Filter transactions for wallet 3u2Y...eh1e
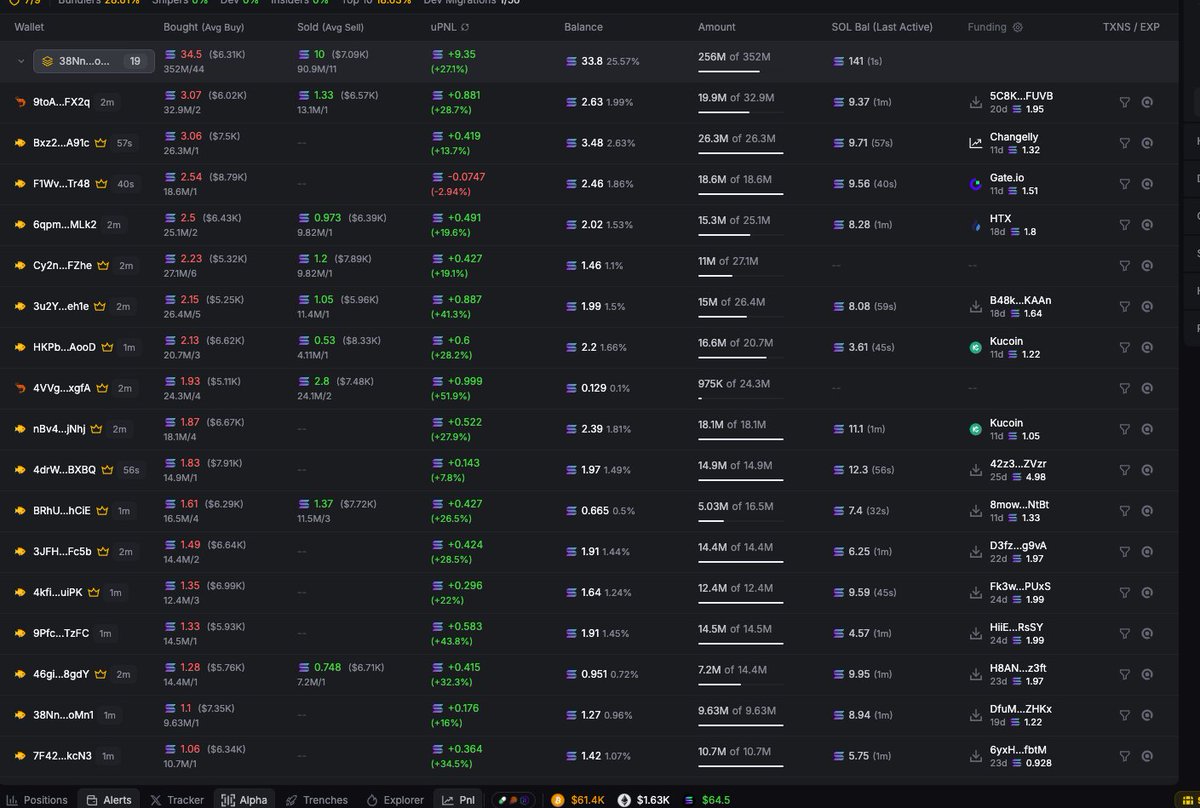 [1124, 307]
